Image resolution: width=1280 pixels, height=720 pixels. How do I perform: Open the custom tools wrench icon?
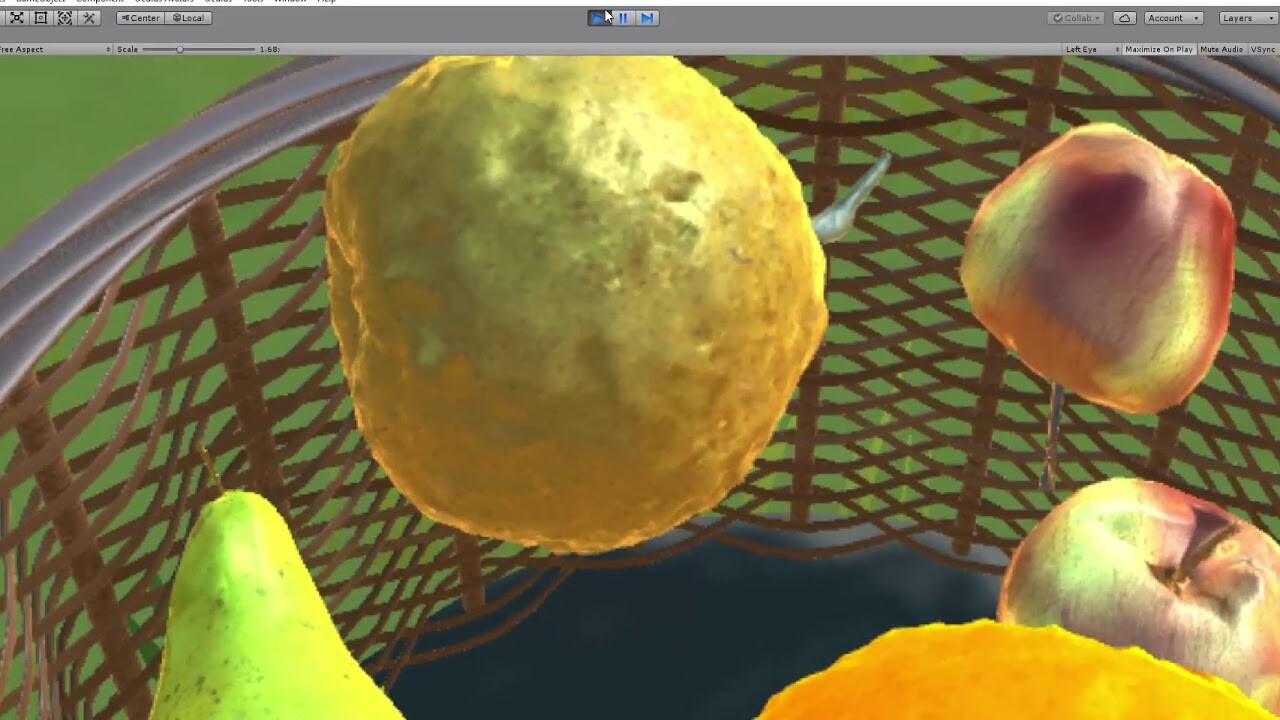click(87, 17)
